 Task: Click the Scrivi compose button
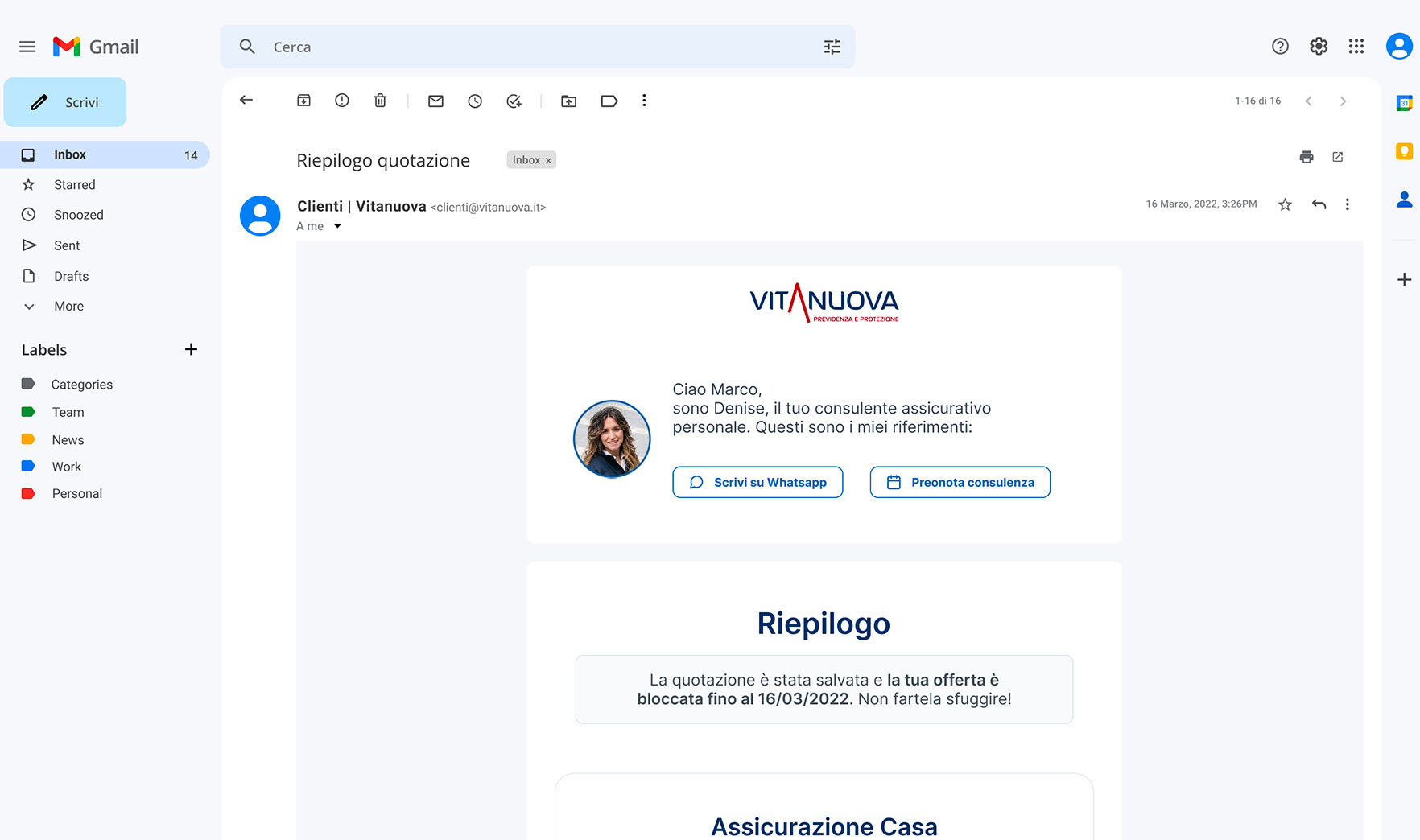pyautogui.click(x=65, y=102)
